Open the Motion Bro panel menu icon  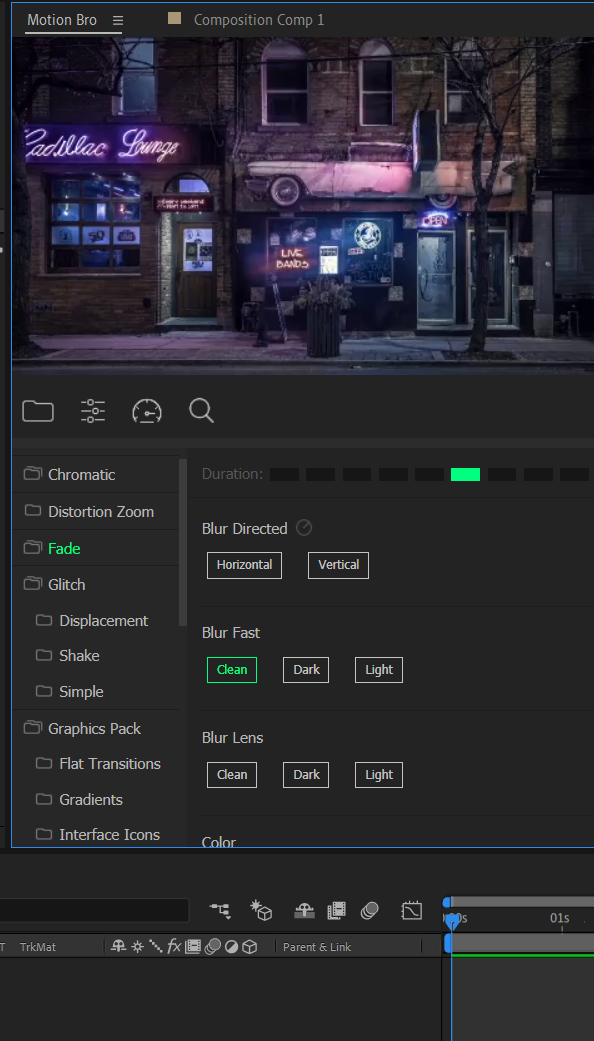click(117, 21)
